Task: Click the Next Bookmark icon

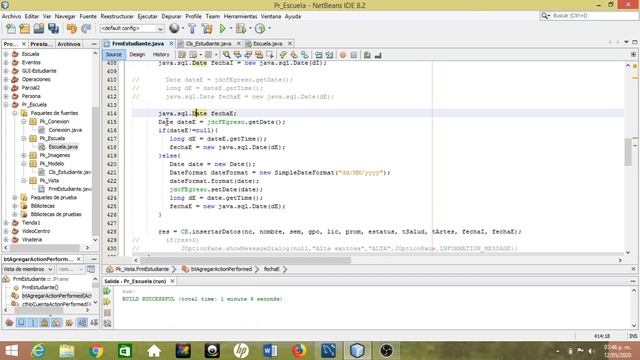Action: (x=293, y=55)
